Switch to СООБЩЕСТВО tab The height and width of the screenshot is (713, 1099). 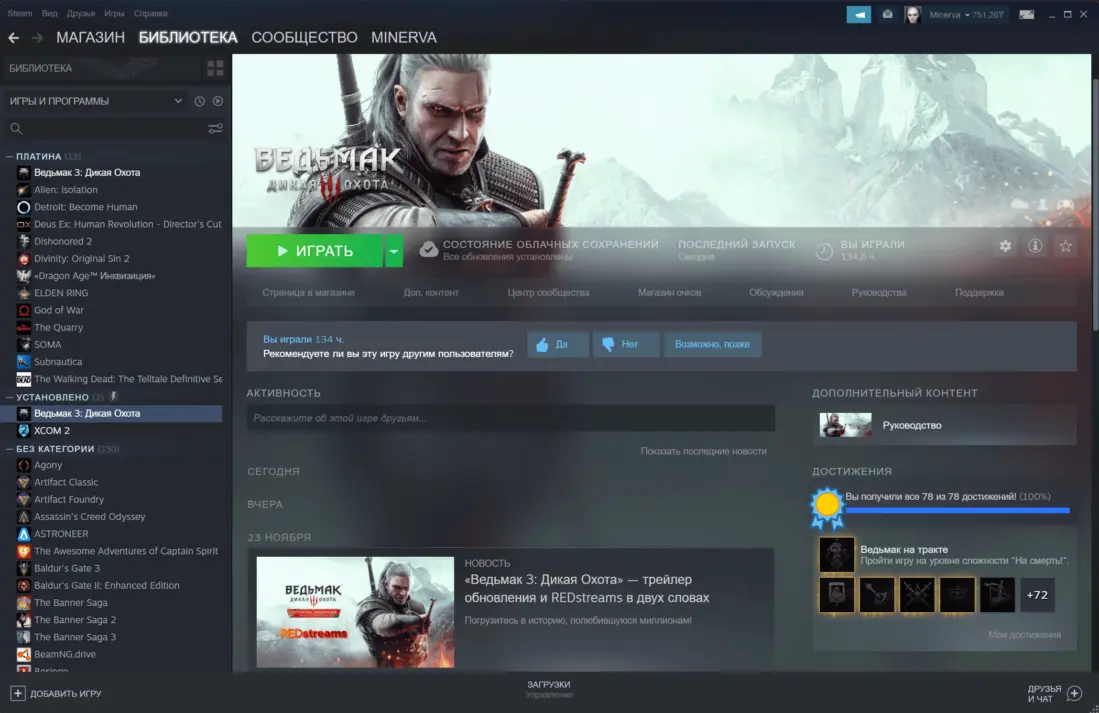(304, 38)
